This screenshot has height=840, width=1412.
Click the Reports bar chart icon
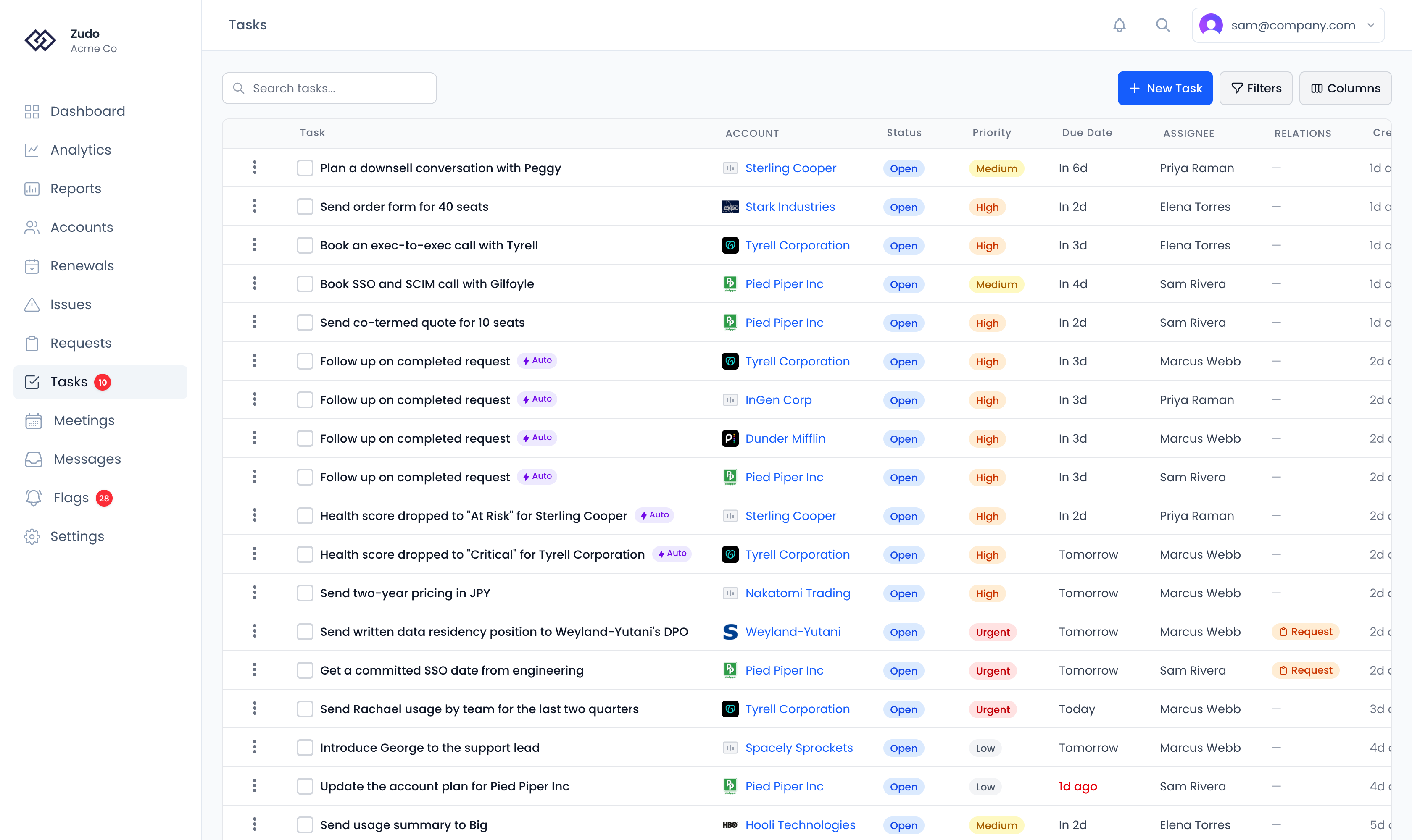32,189
